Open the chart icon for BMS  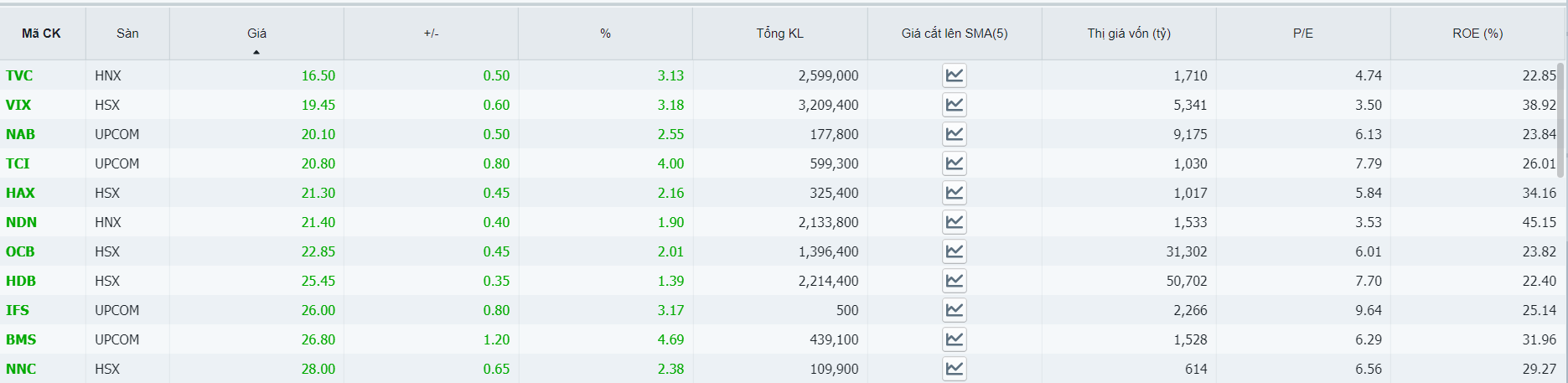pos(954,339)
